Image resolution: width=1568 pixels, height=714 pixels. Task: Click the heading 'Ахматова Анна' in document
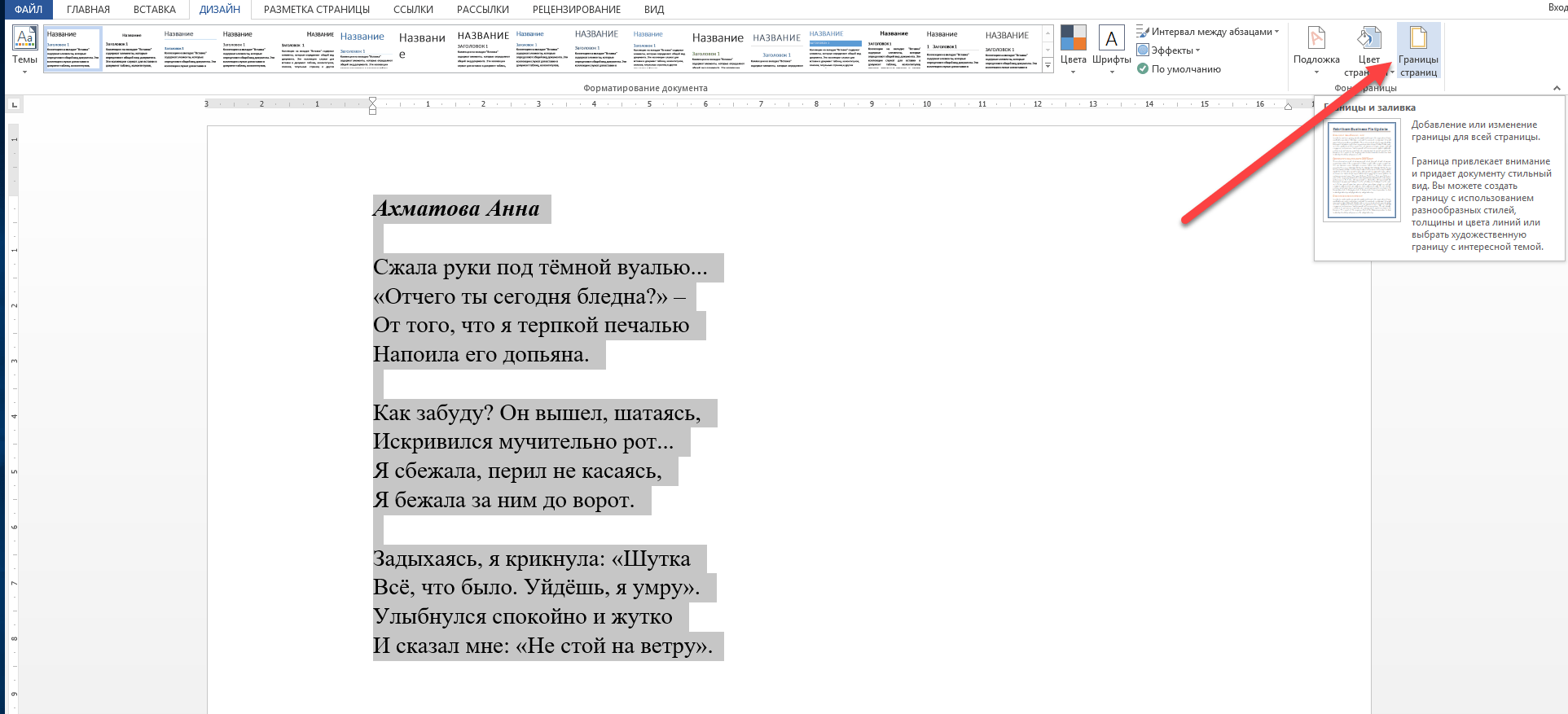456,209
